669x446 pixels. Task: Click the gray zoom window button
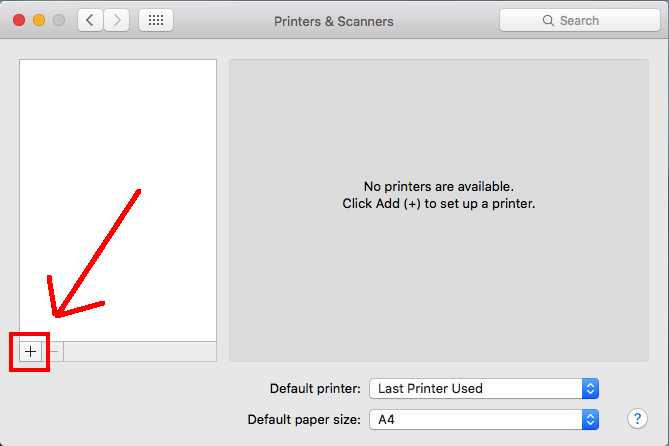(x=60, y=20)
